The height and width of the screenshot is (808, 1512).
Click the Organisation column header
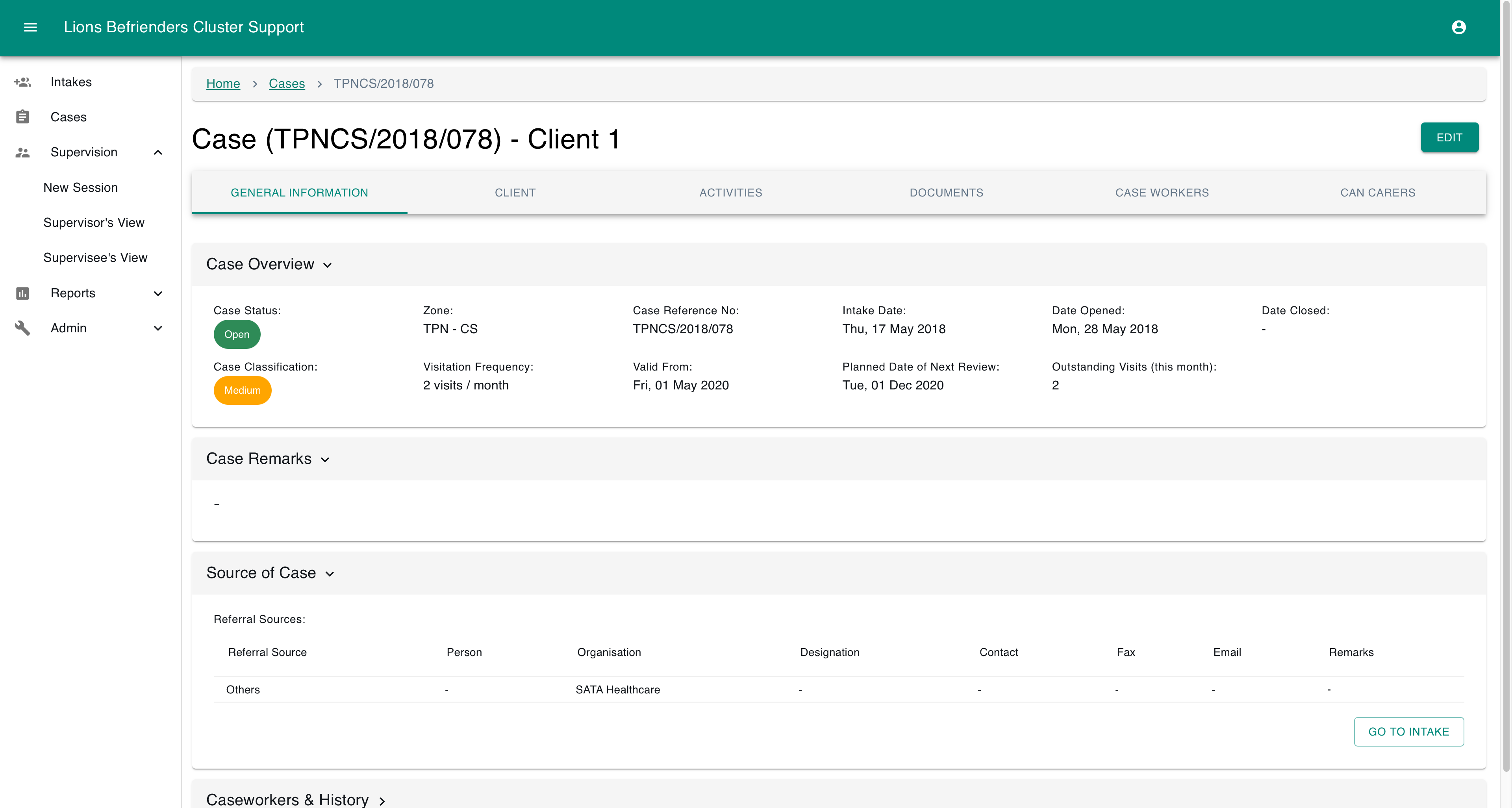point(609,652)
